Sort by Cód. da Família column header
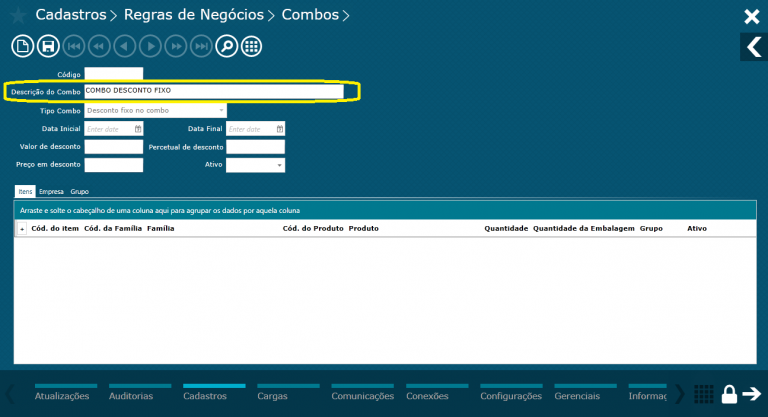Image resolution: width=768 pixels, height=417 pixels. (113, 228)
